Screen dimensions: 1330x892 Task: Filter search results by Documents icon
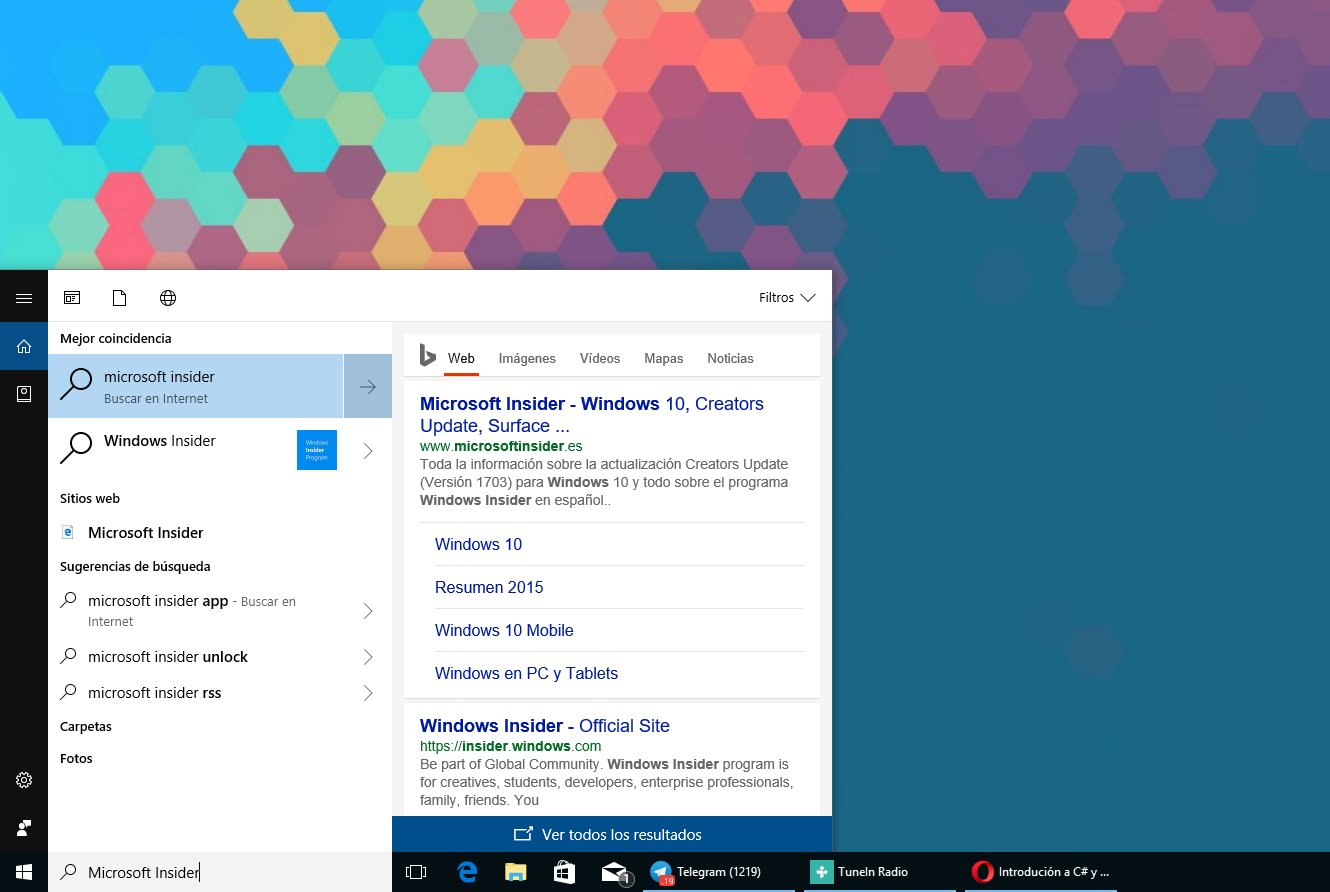[x=120, y=298]
